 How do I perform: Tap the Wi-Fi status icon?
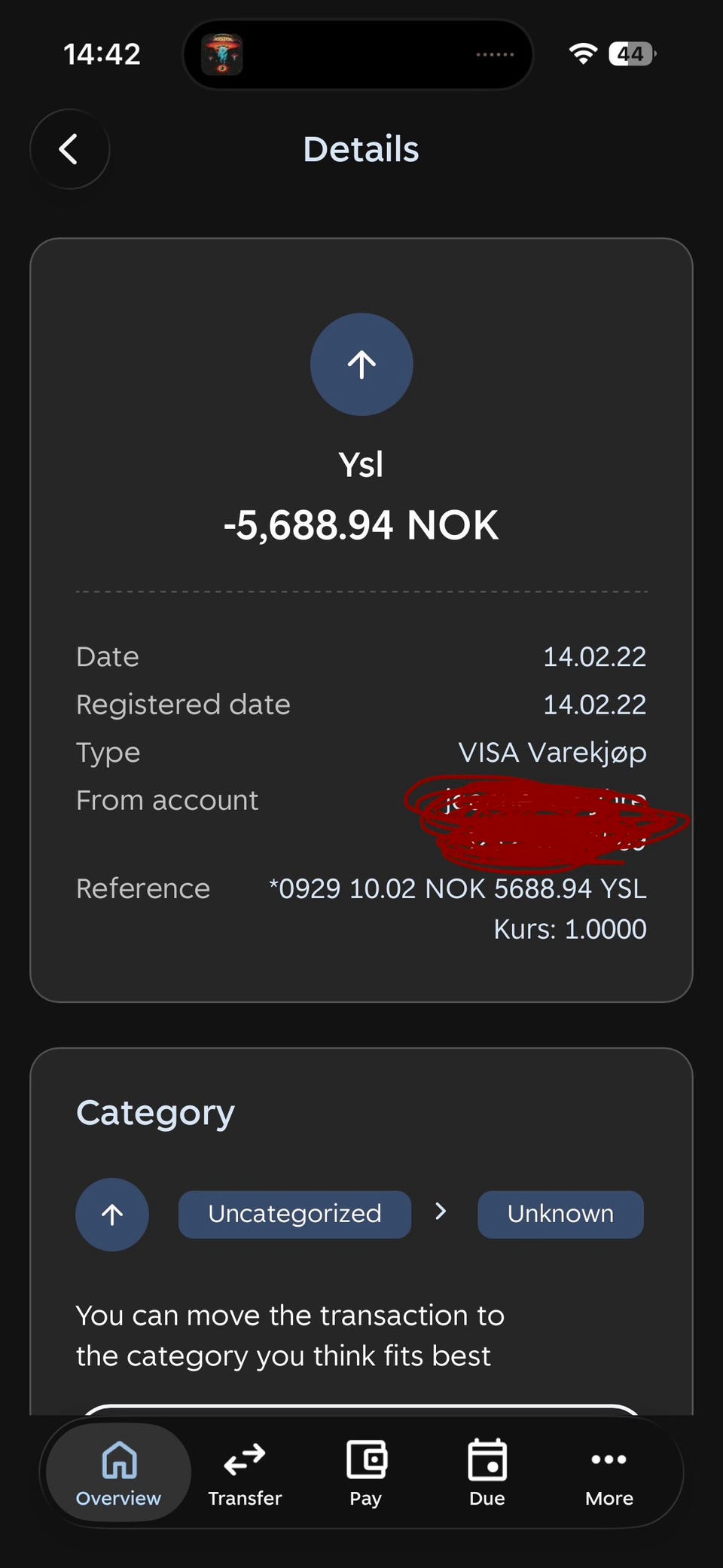(582, 53)
